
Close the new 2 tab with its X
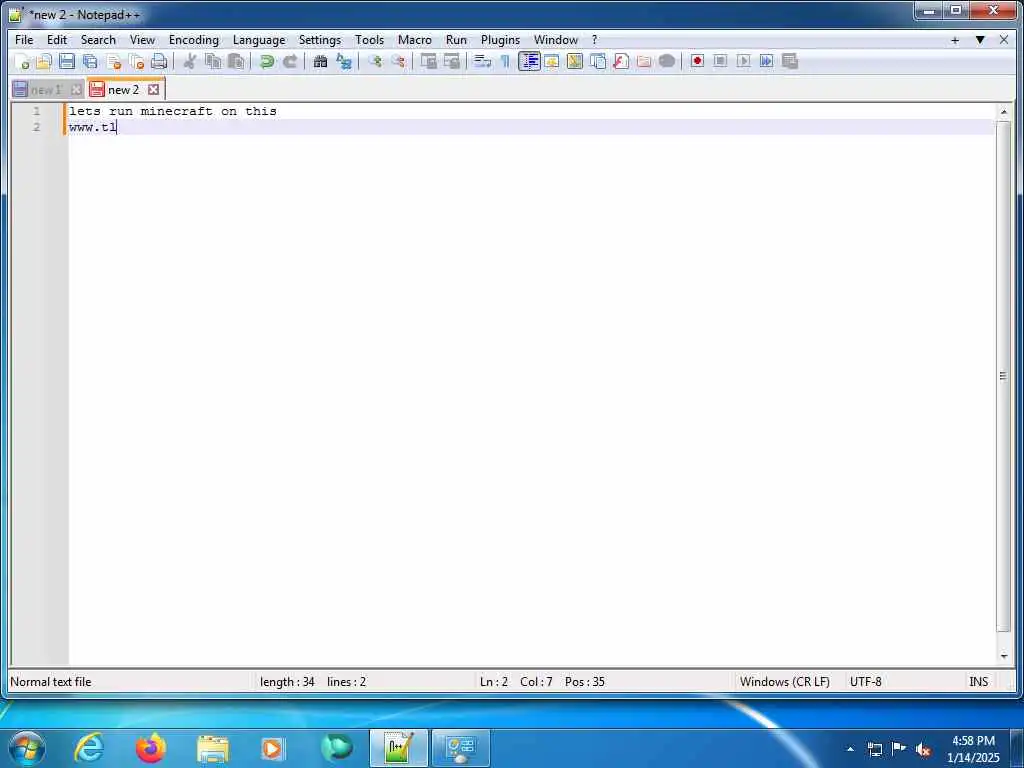click(153, 89)
